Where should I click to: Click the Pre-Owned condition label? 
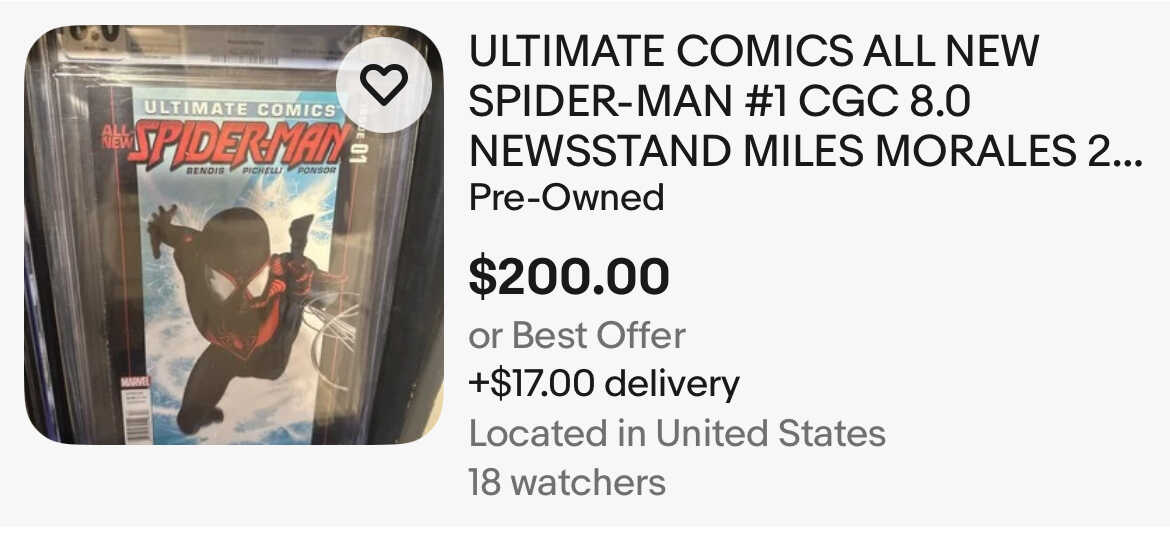tap(566, 197)
